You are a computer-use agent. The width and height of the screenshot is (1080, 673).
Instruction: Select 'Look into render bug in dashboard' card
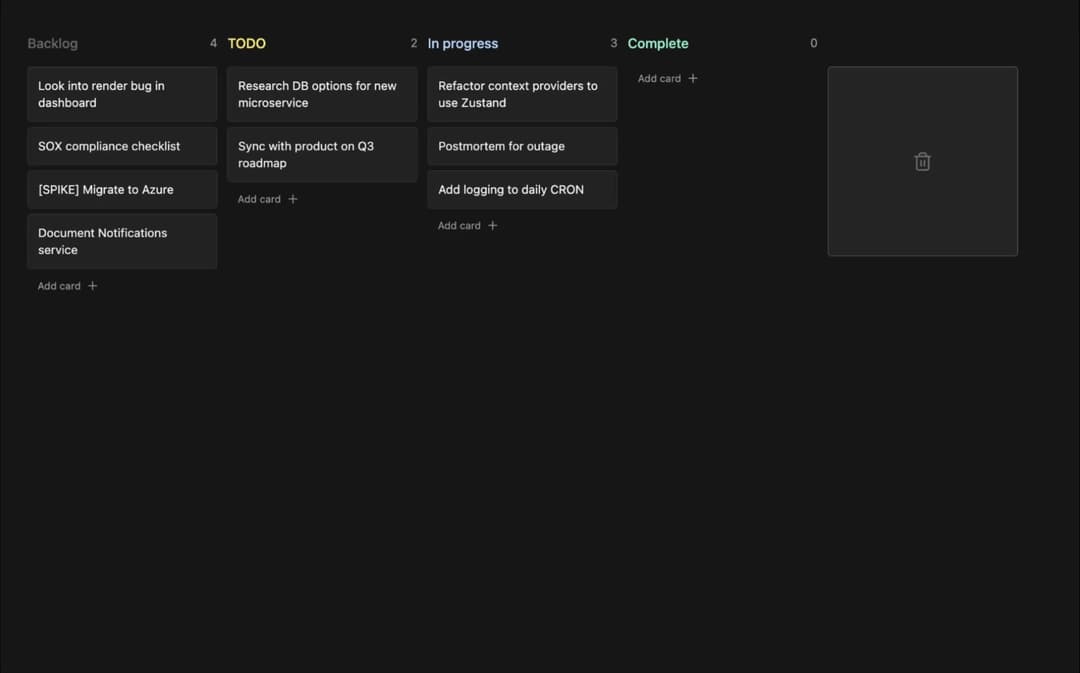(122, 94)
